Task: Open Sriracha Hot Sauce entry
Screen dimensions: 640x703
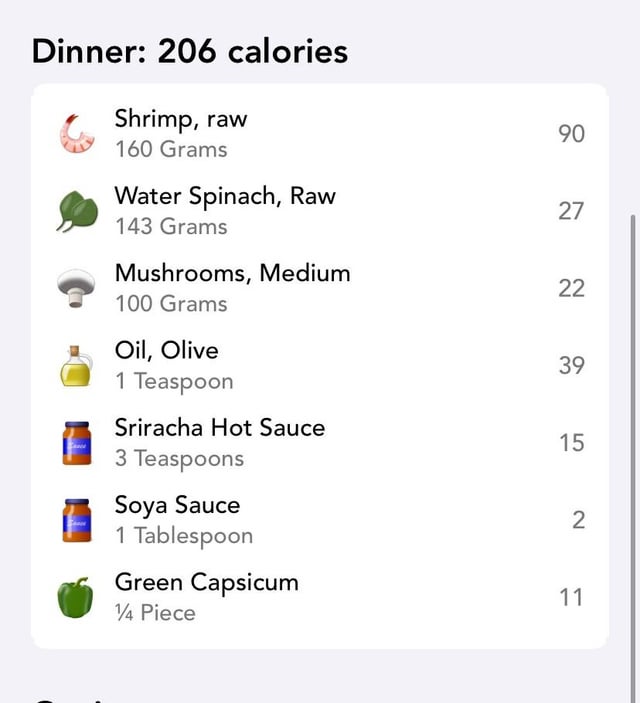Action: tap(320, 443)
